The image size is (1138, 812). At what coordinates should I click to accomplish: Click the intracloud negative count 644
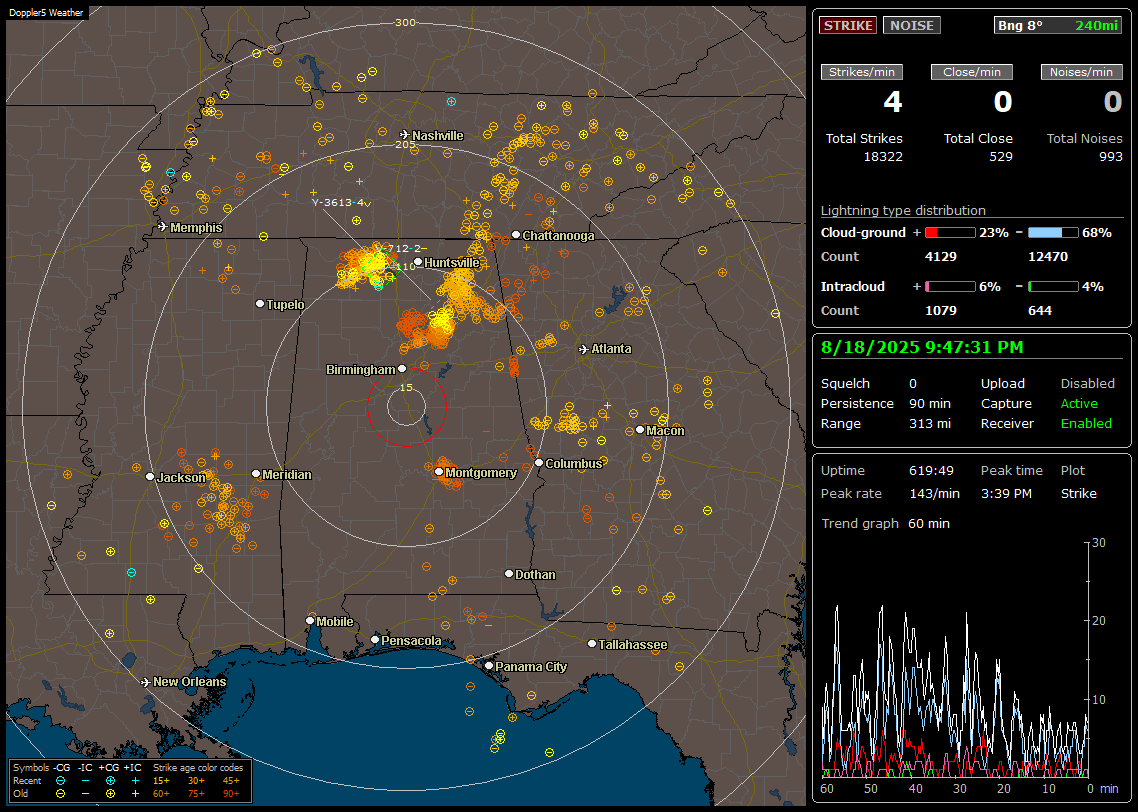pos(1040,311)
